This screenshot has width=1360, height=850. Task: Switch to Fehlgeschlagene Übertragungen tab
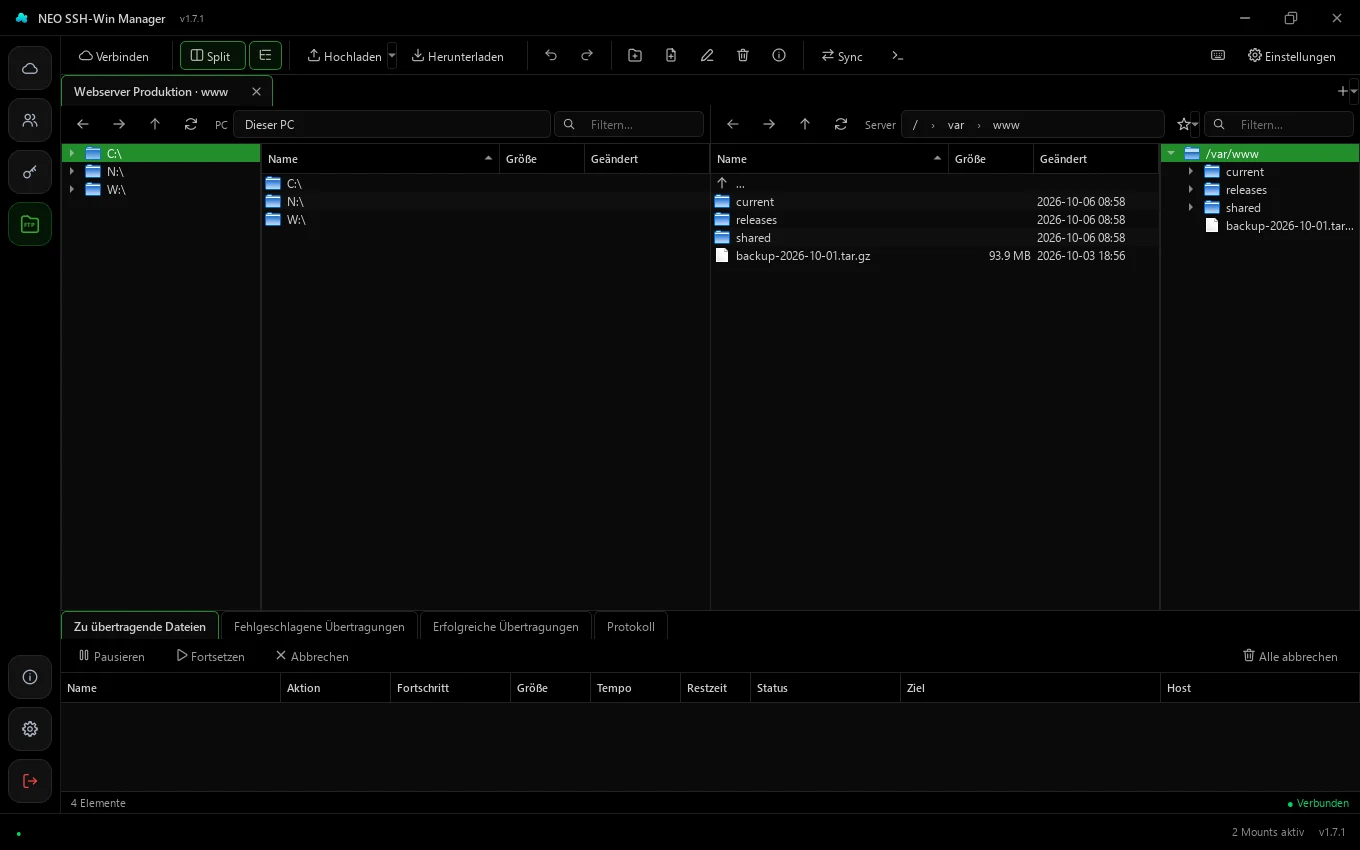pyautogui.click(x=319, y=626)
